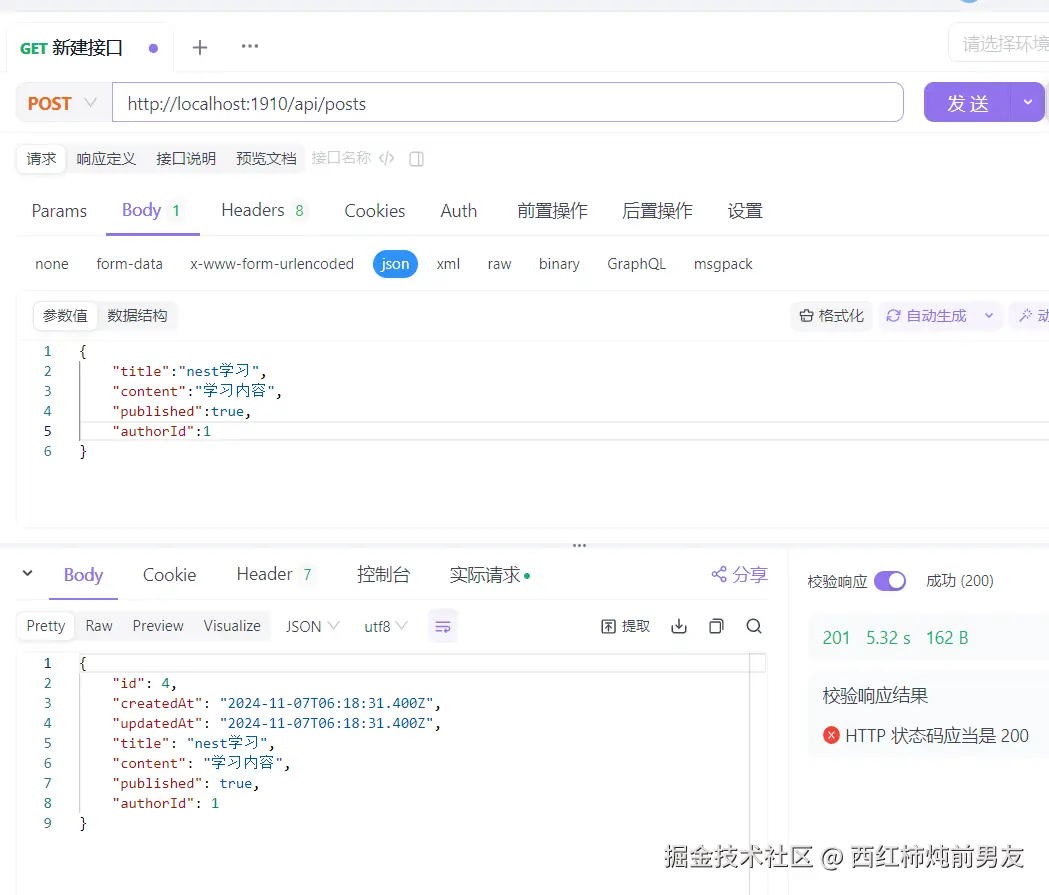This screenshot has width=1049, height=895.
Task: Toggle the split layout panel icon
Action: [416, 159]
